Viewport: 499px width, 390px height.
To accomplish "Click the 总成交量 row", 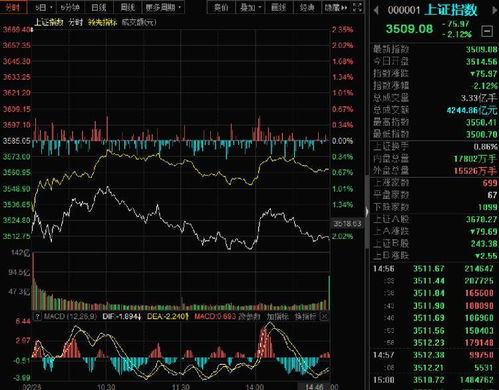I will tap(435, 98).
